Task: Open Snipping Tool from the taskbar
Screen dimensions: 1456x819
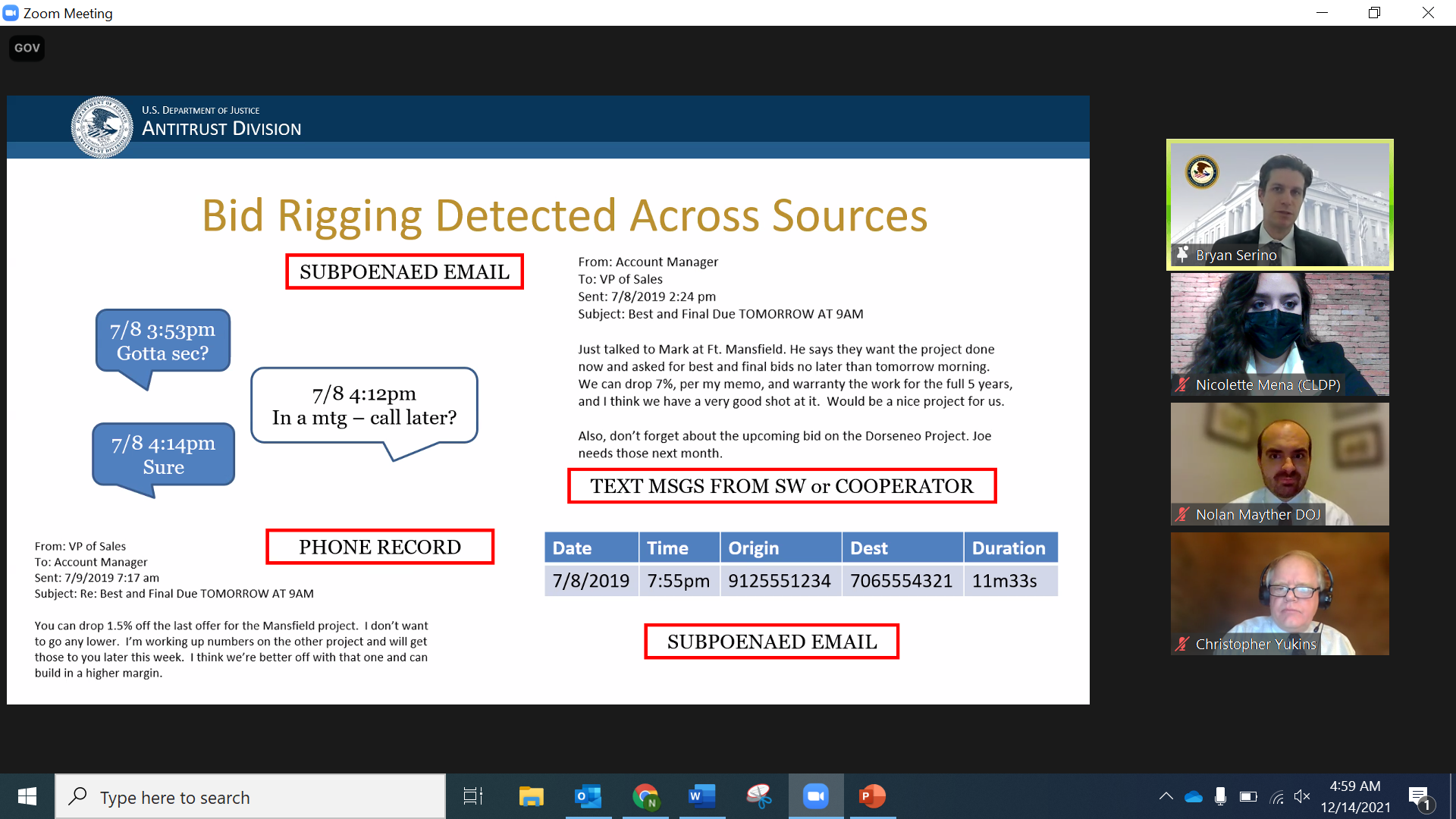Action: coord(759,796)
